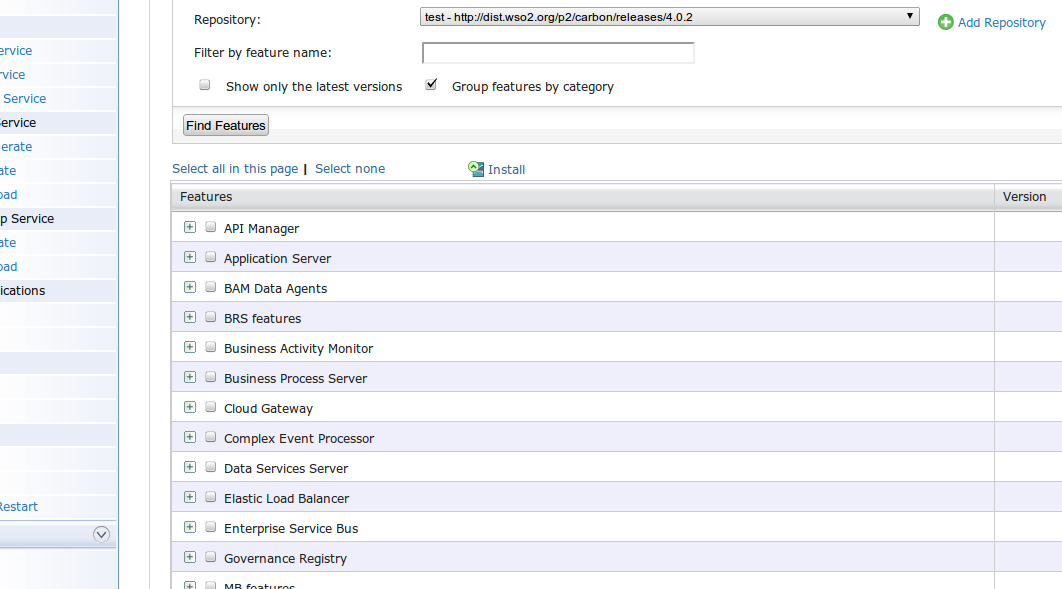
Task: Click the Add Repository link
Action: click(1001, 22)
